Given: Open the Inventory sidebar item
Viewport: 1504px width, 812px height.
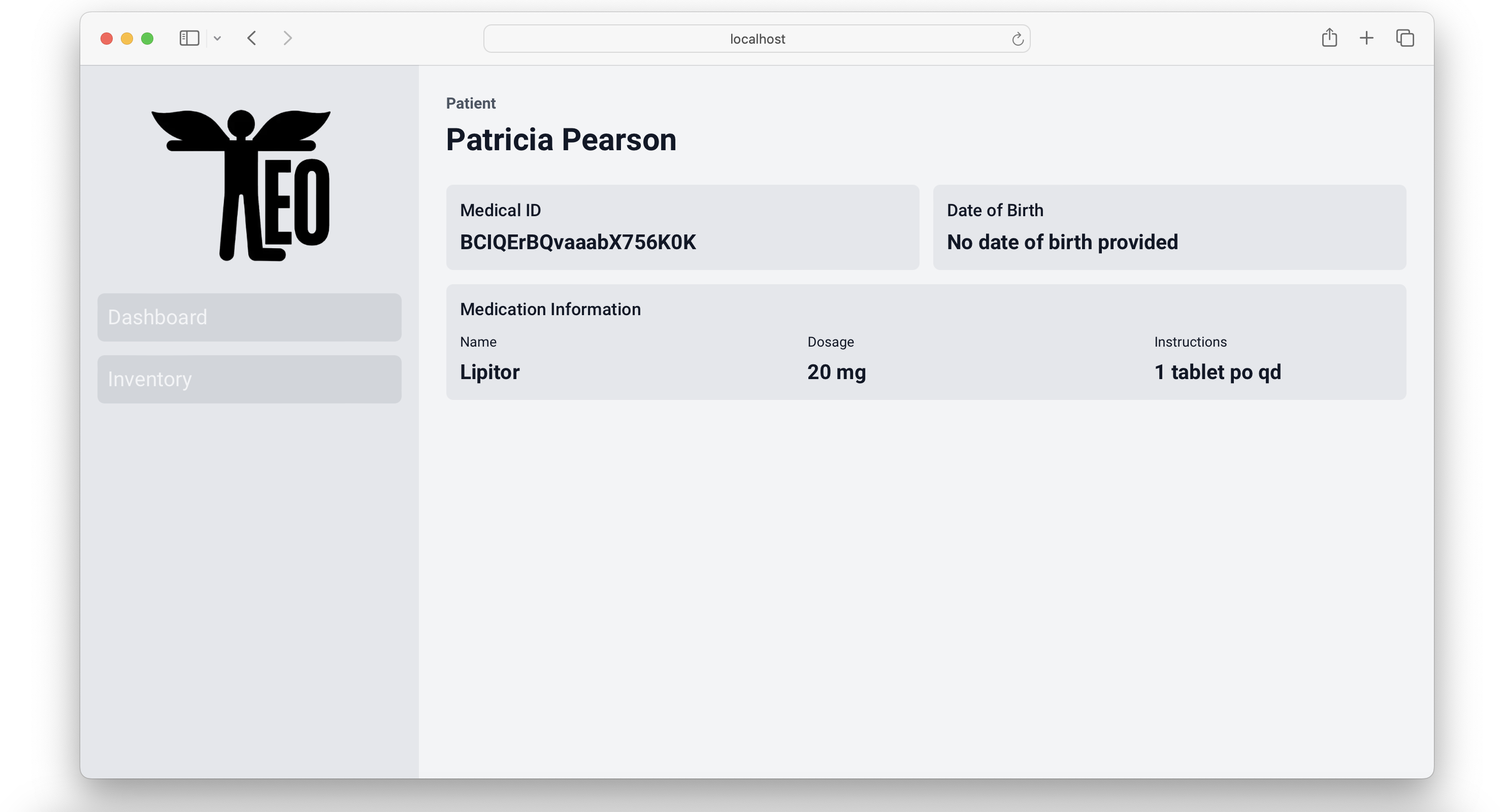Looking at the screenshot, I should click(249, 379).
